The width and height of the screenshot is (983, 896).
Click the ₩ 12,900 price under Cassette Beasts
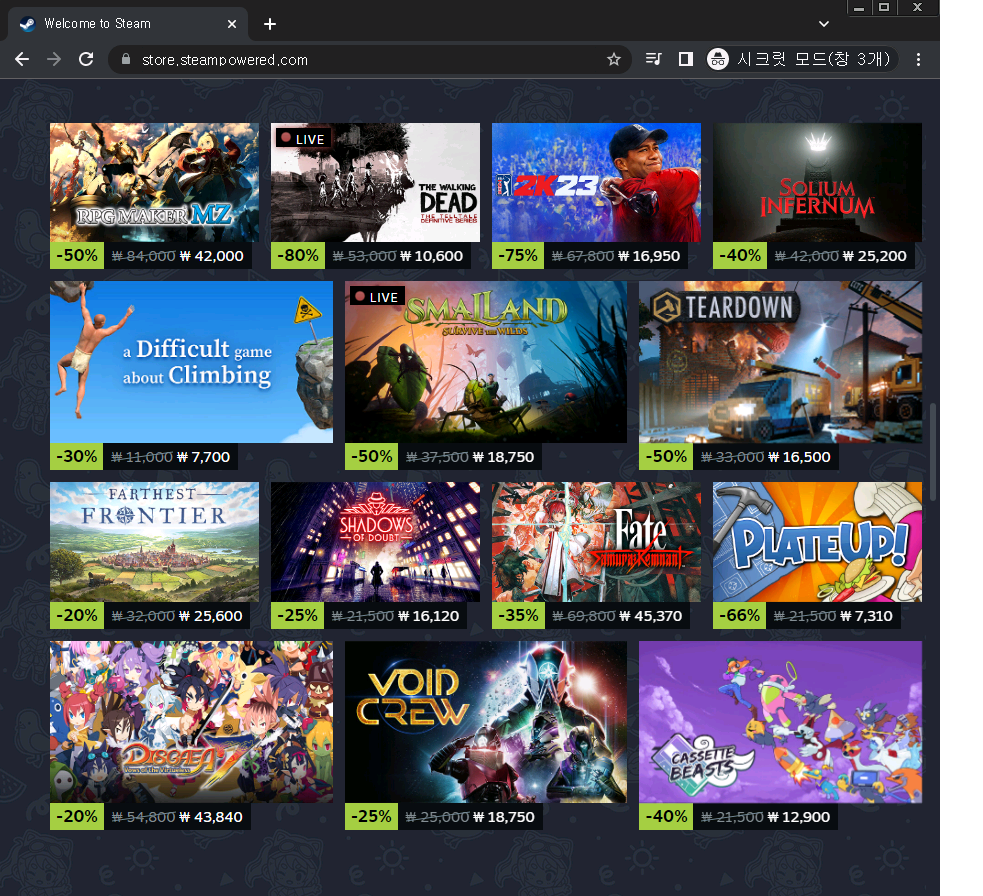coord(799,817)
